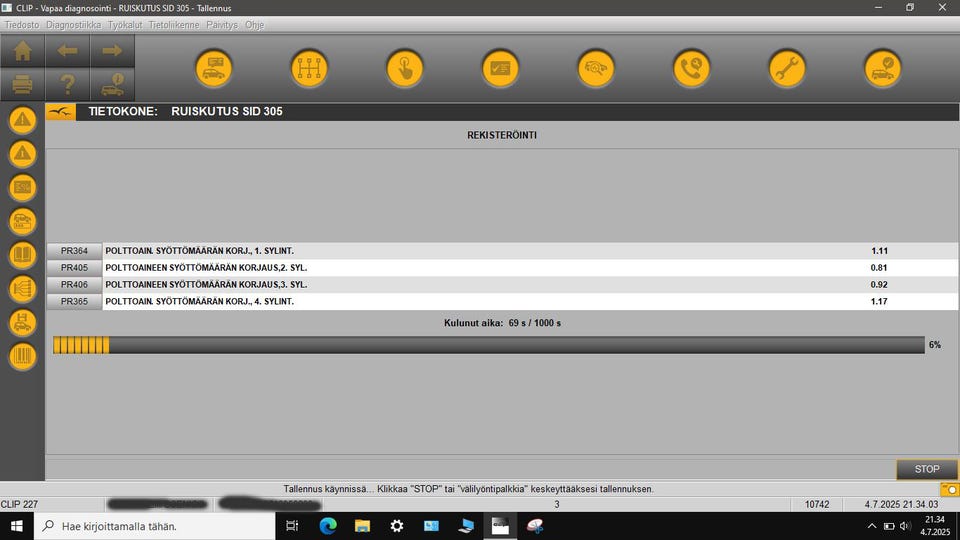The width and height of the screenshot is (960, 540).
Task: Open the first warning triangle sidebar icon
Action: click(23, 120)
